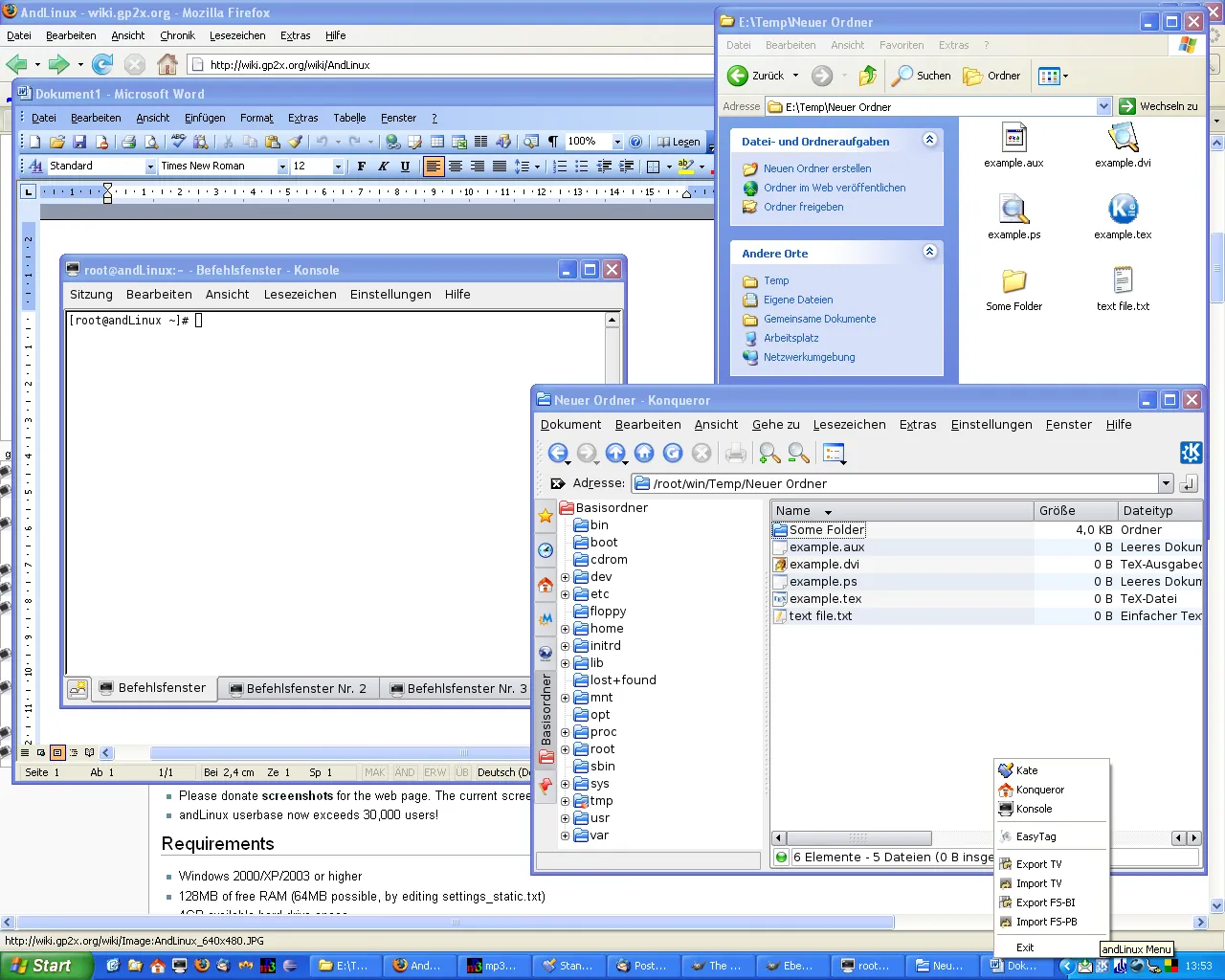Click the Print icon in Konqueror toolbar
The height and width of the screenshot is (980, 1225).
point(735,454)
